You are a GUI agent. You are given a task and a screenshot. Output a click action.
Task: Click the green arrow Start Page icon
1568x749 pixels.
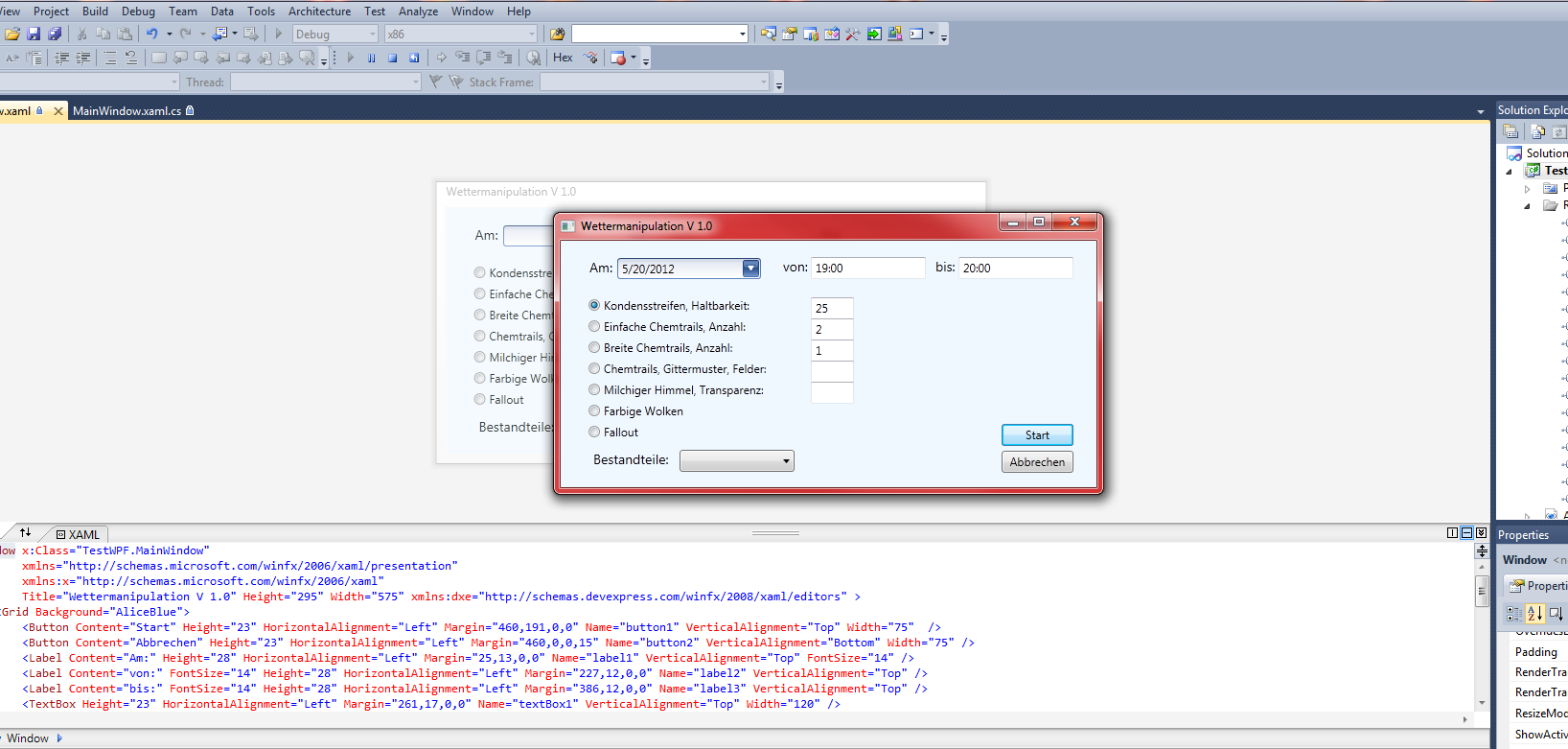(874, 34)
